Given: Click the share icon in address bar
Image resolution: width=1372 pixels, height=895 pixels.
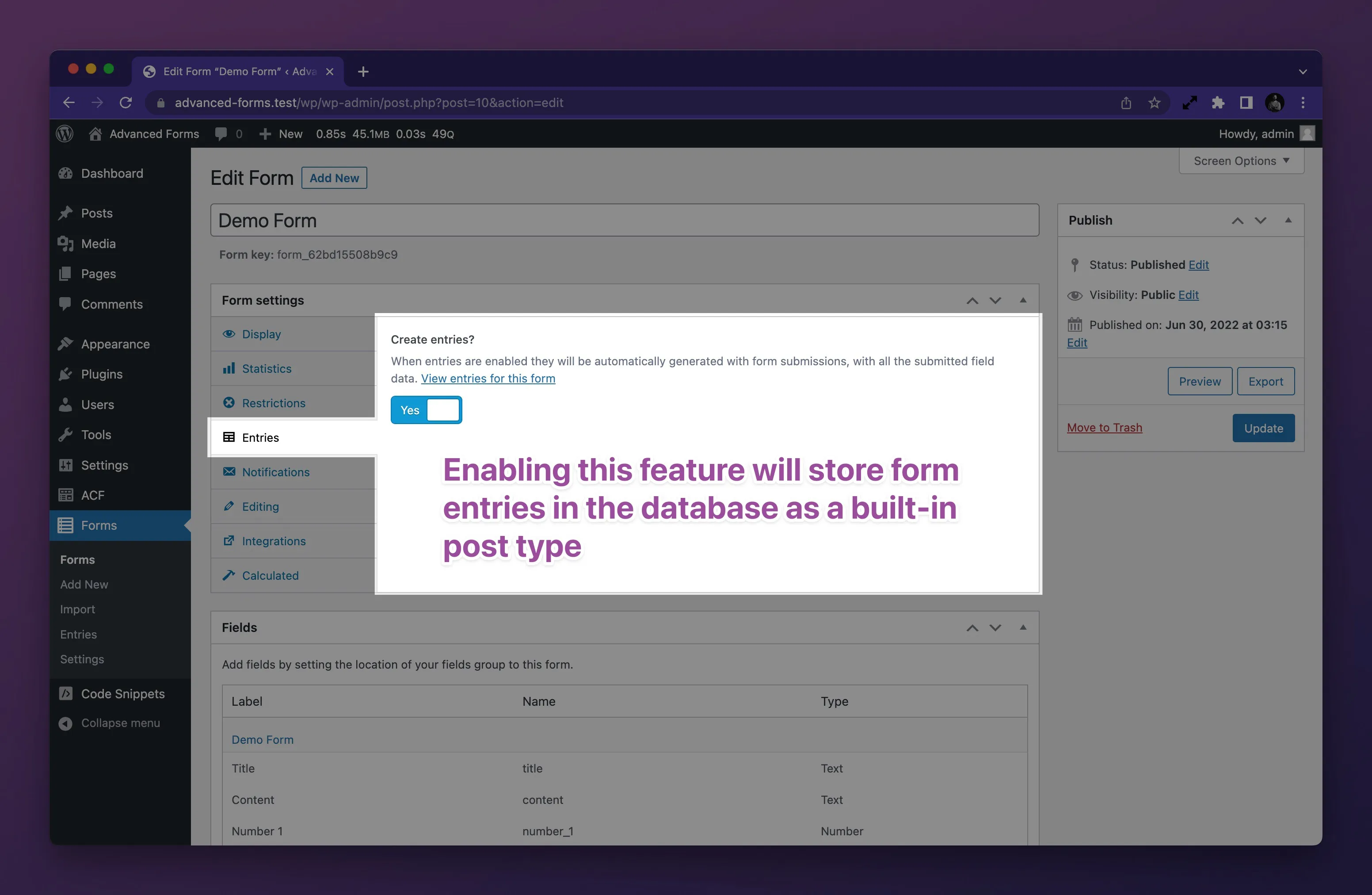Looking at the screenshot, I should (1126, 103).
